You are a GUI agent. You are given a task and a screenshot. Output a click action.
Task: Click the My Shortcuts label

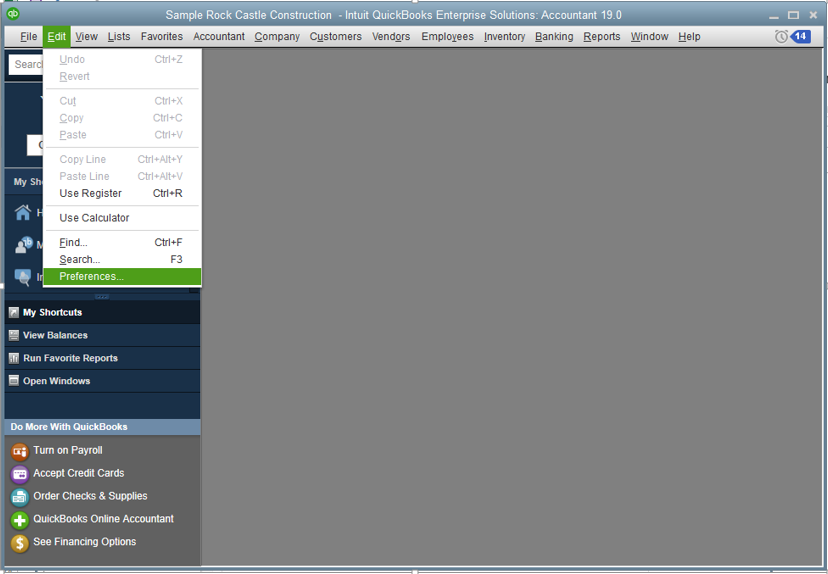(52, 313)
